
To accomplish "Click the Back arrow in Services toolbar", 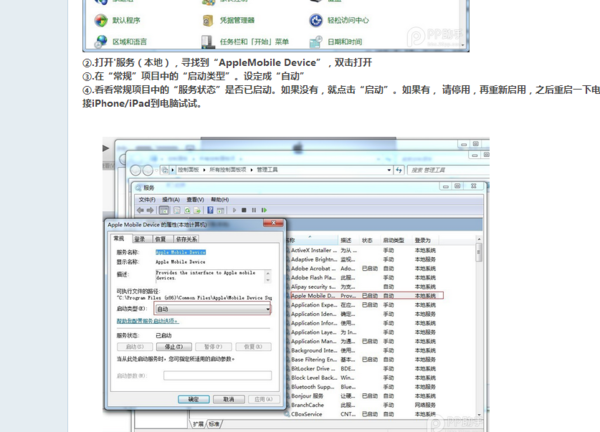I will point(140,210).
